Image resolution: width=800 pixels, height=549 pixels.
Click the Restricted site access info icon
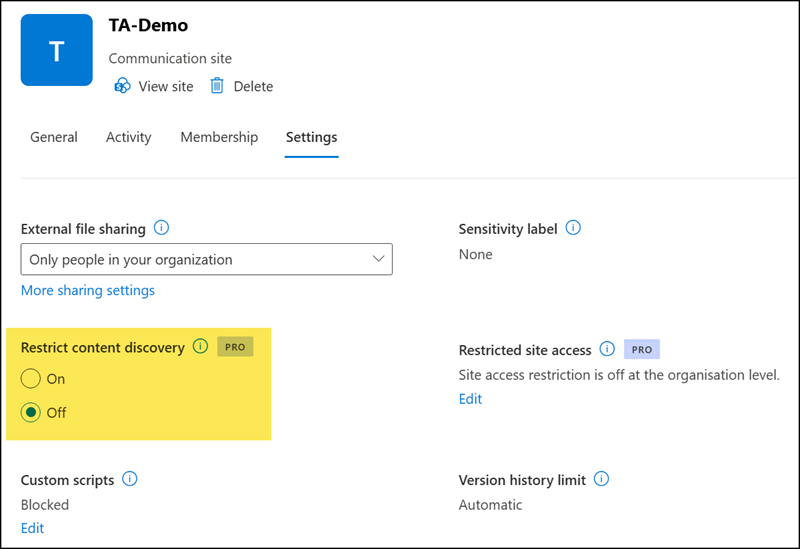[x=607, y=349]
